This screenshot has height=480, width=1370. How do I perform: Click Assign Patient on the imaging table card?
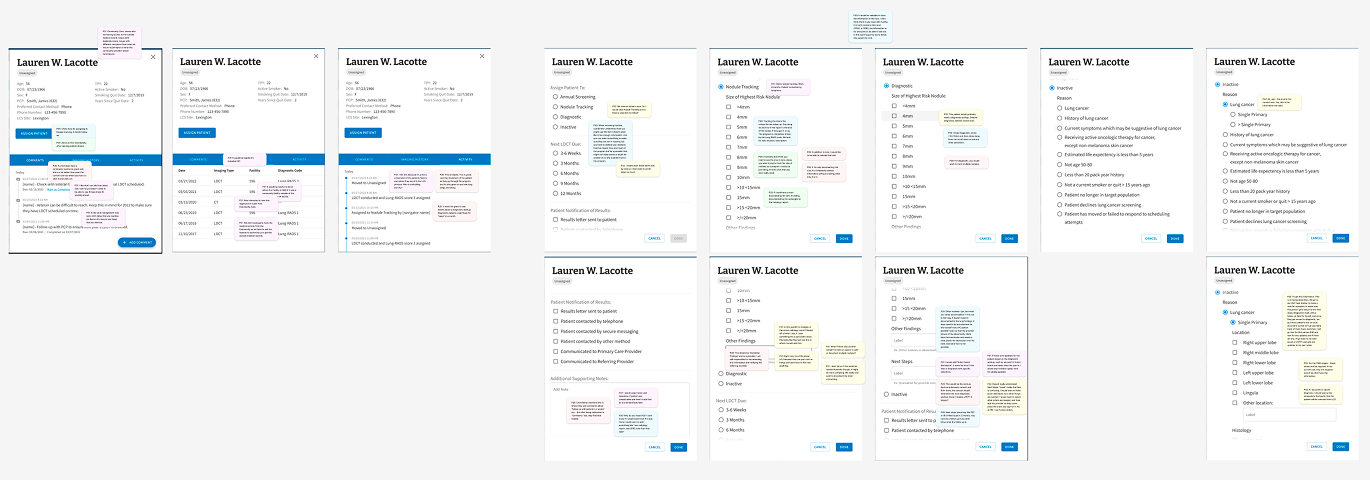coord(197,132)
